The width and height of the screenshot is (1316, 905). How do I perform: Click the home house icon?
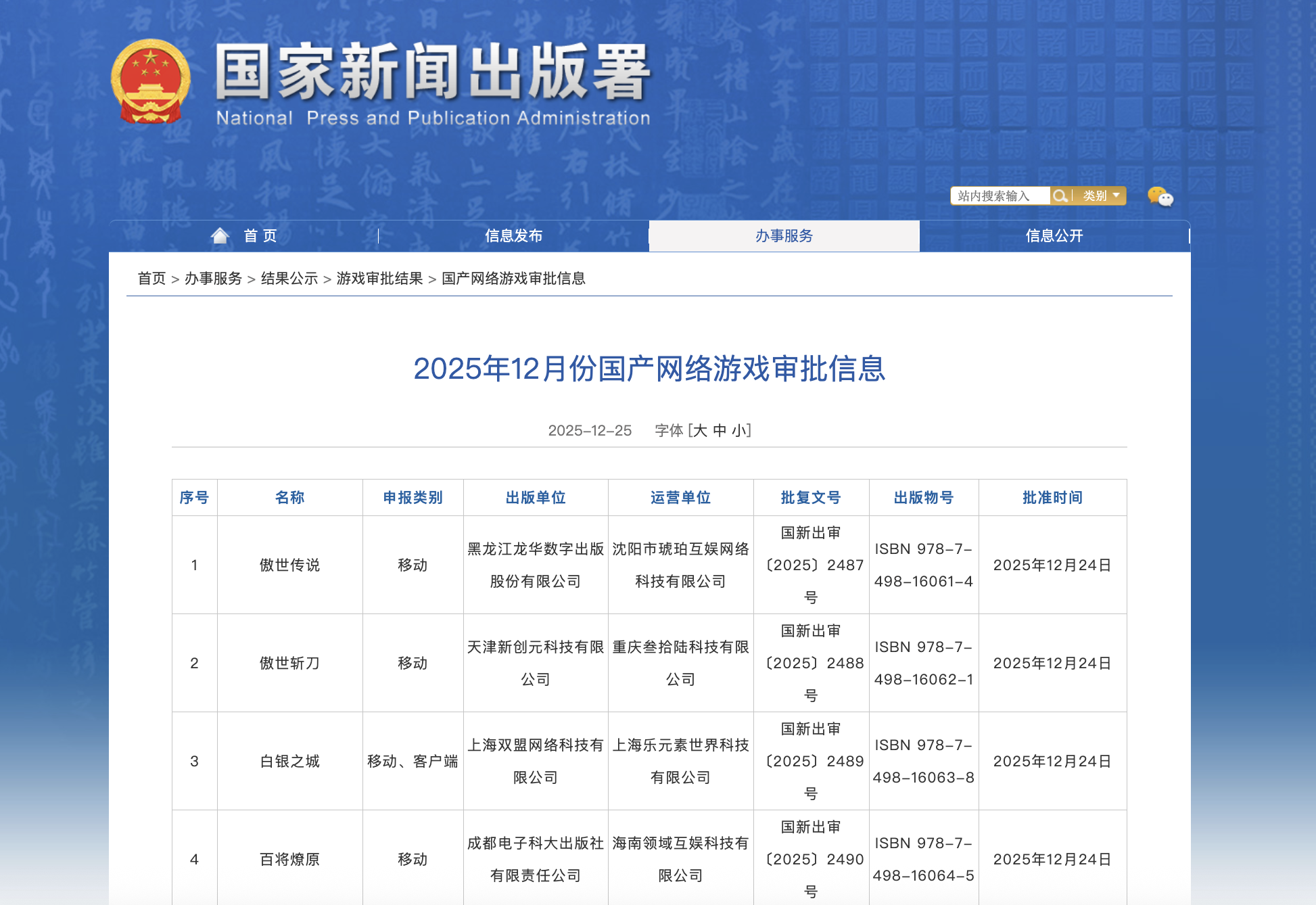click(x=220, y=235)
